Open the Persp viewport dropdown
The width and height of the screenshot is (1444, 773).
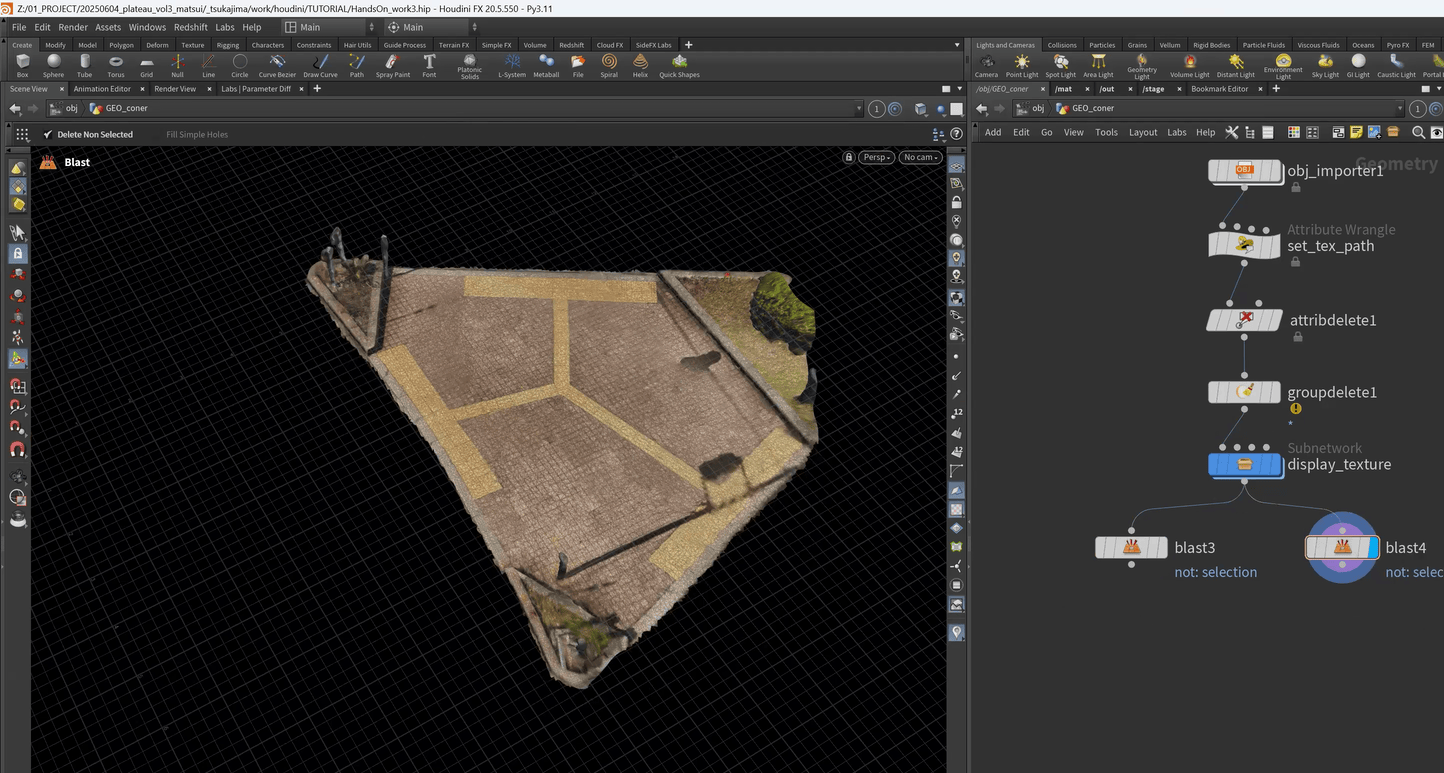pyautogui.click(x=876, y=157)
